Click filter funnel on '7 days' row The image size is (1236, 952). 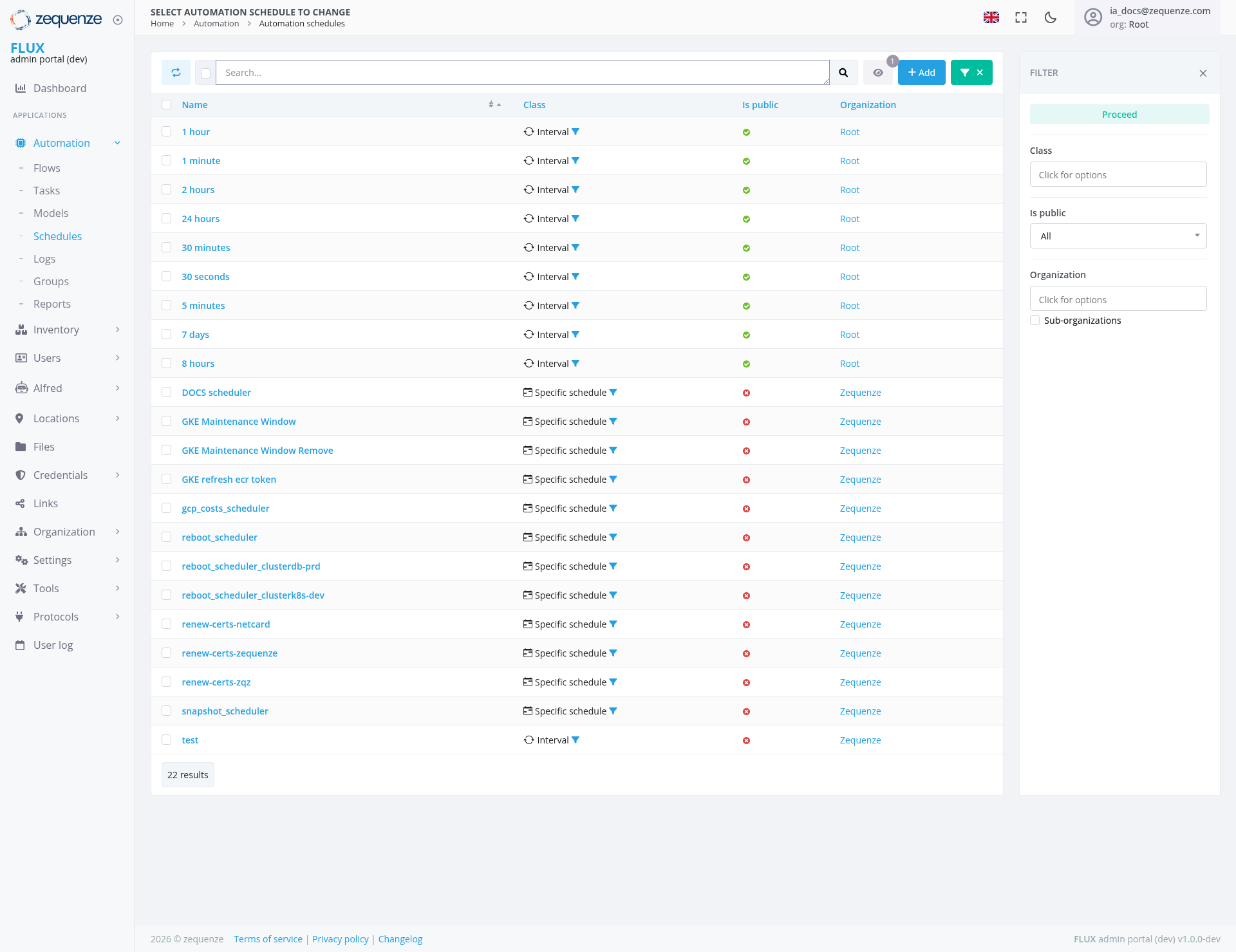[x=576, y=335]
